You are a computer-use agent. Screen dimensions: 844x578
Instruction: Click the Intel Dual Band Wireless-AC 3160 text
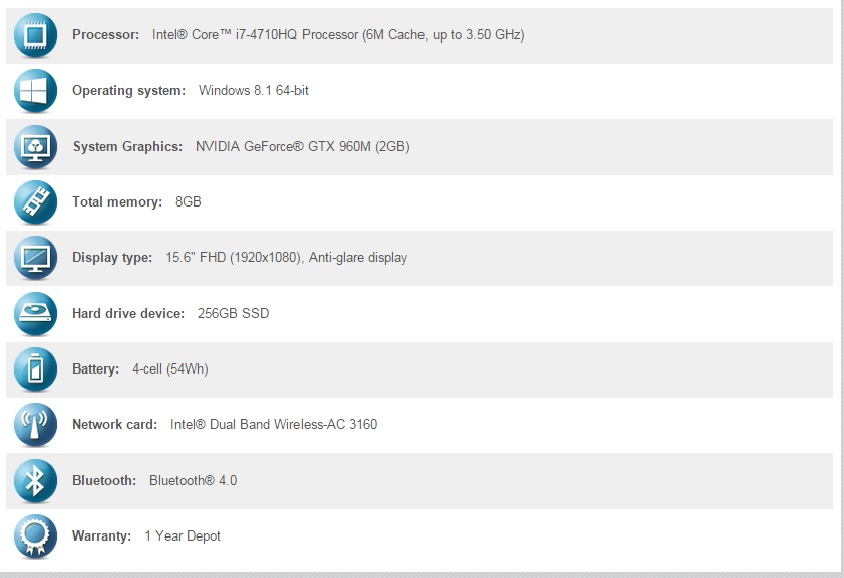(273, 425)
